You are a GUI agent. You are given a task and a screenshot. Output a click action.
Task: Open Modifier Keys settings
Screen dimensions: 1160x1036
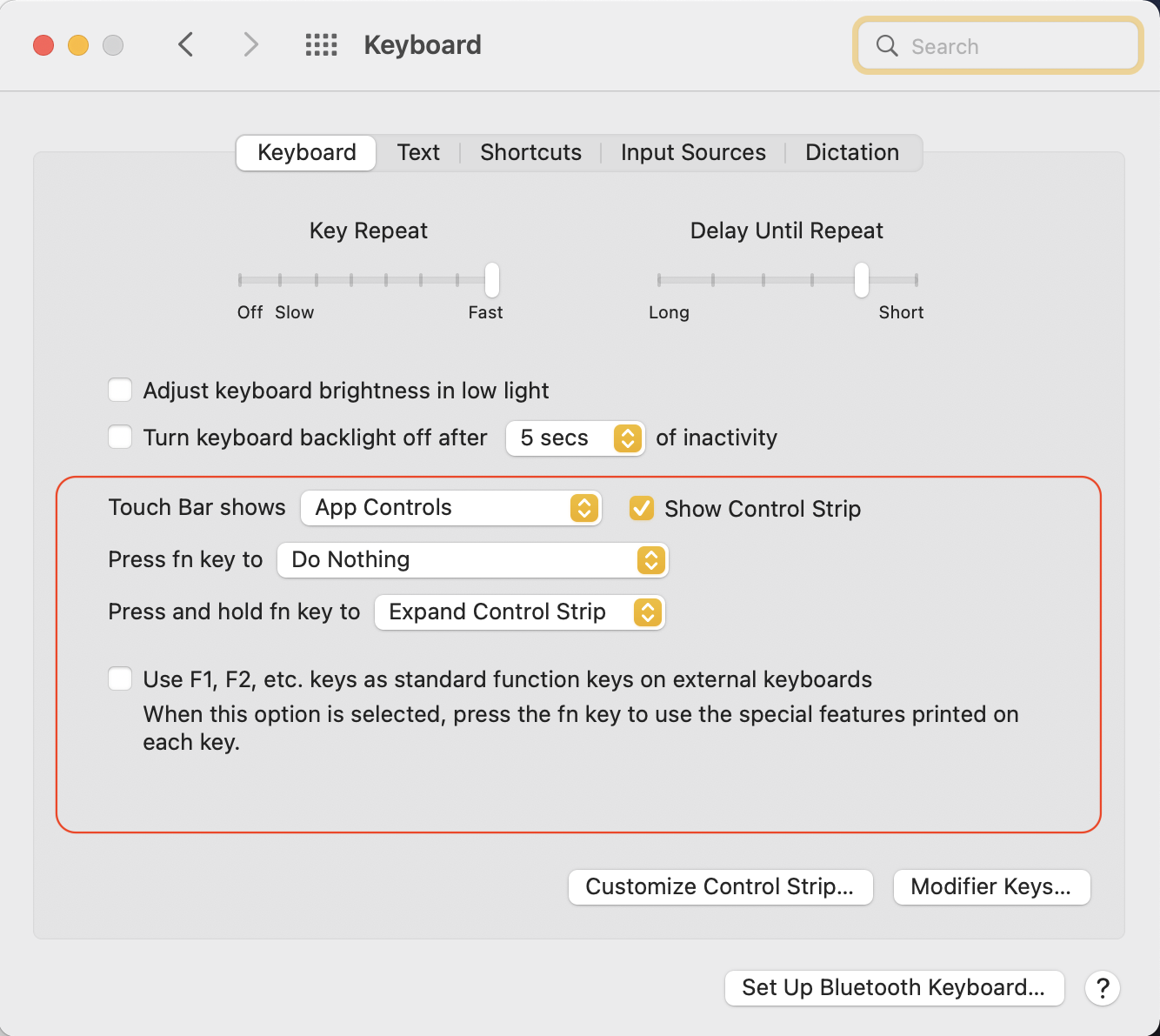[x=991, y=887]
